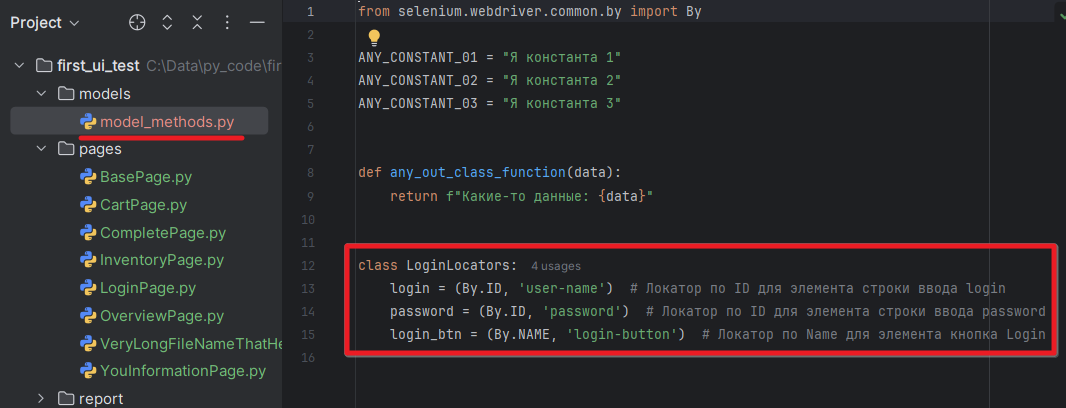Select CartPage.py file
The height and width of the screenshot is (408, 1066).
tap(143, 205)
